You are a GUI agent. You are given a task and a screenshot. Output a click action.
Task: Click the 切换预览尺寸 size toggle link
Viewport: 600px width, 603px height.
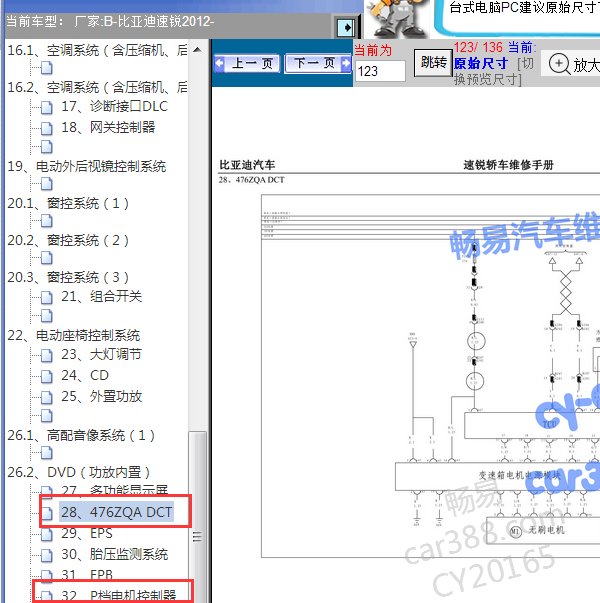click(494, 72)
